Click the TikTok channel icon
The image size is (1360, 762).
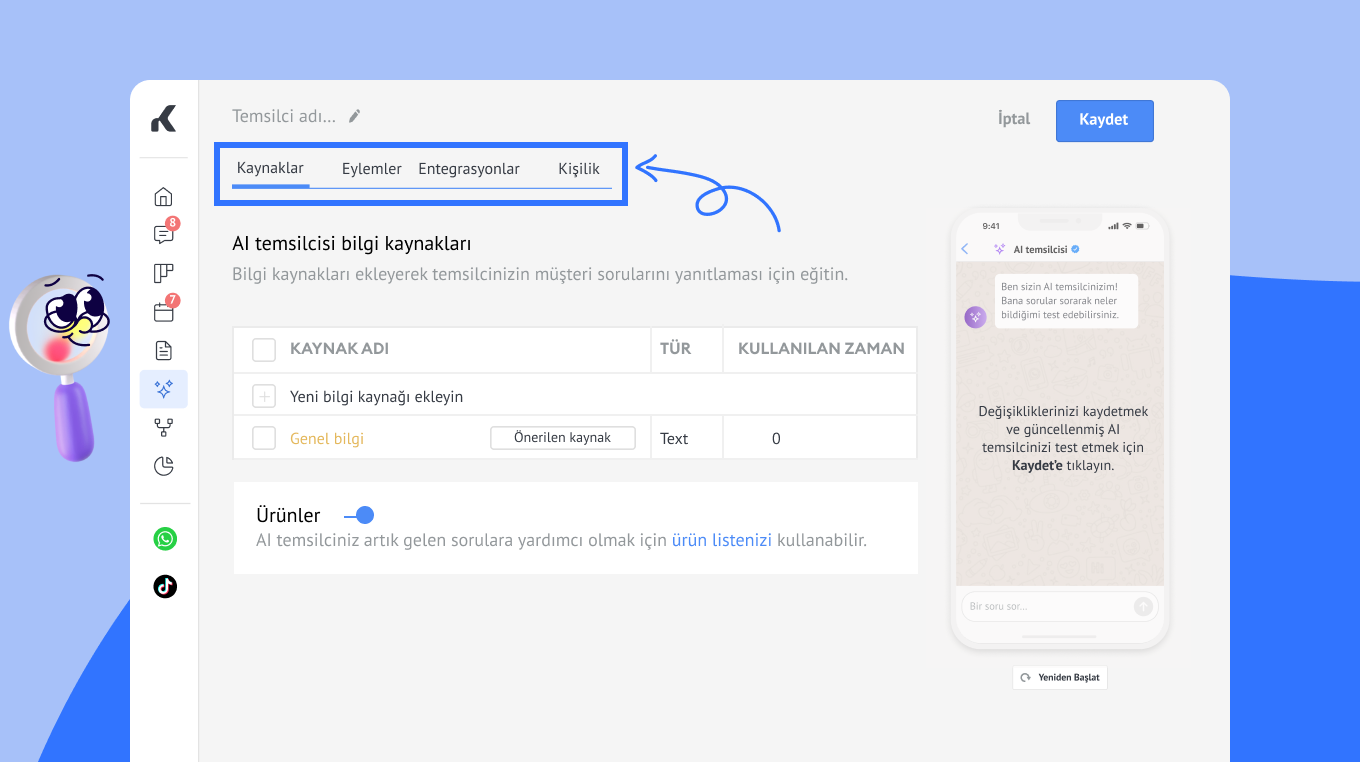(165, 586)
